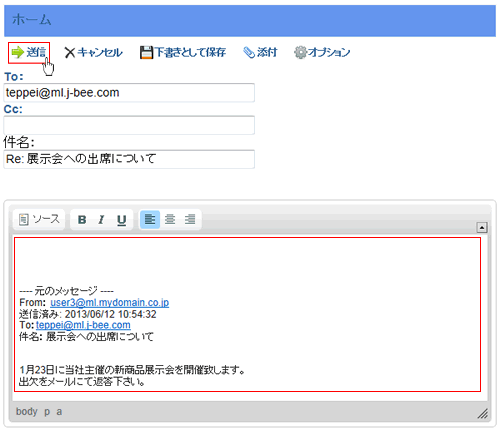Center align the text
The width and height of the screenshot is (500, 435).
[170, 219]
